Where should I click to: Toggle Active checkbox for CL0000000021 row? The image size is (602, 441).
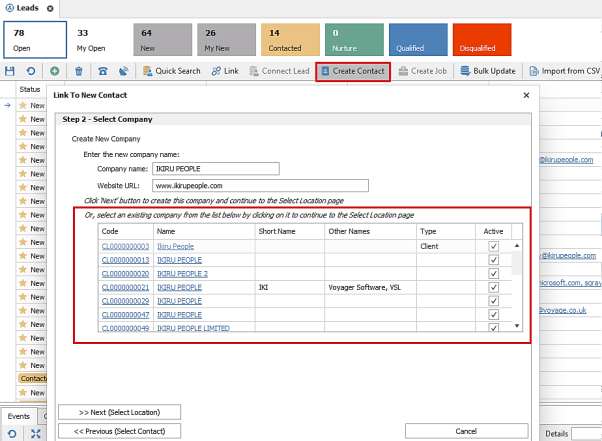coord(493,287)
